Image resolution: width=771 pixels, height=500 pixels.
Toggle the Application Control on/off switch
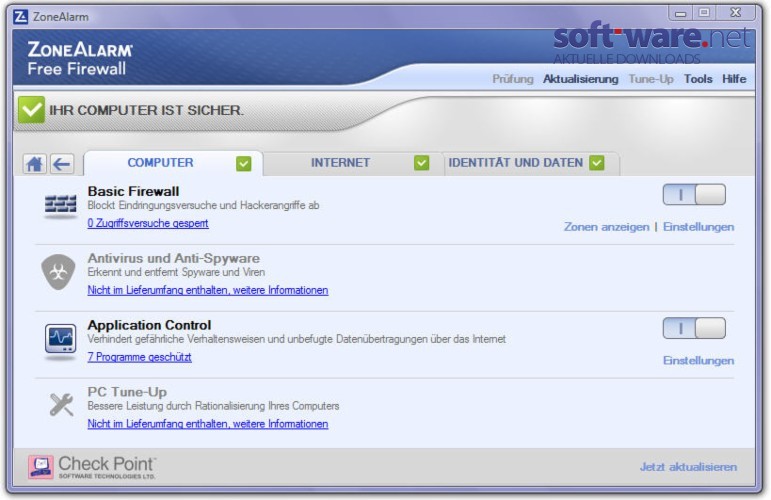(x=694, y=328)
